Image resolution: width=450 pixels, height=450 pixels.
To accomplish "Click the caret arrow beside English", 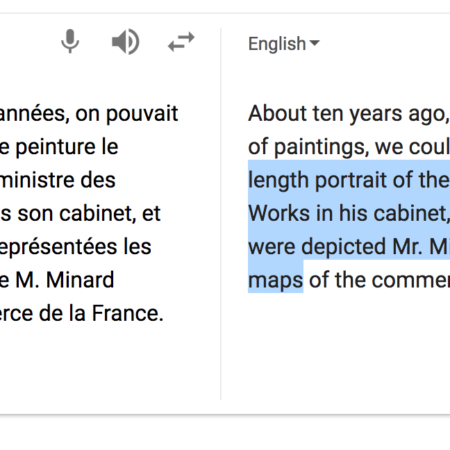I will coord(314,43).
